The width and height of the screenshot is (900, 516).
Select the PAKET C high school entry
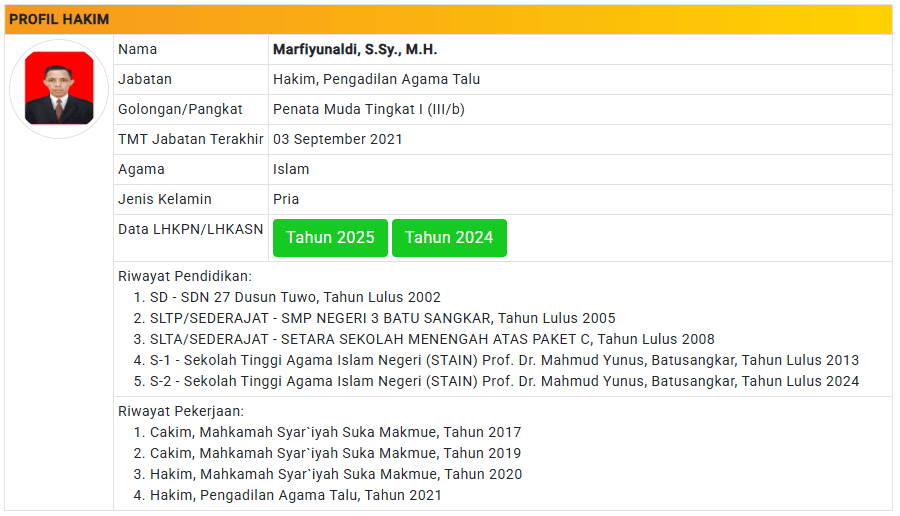tap(432, 339)
